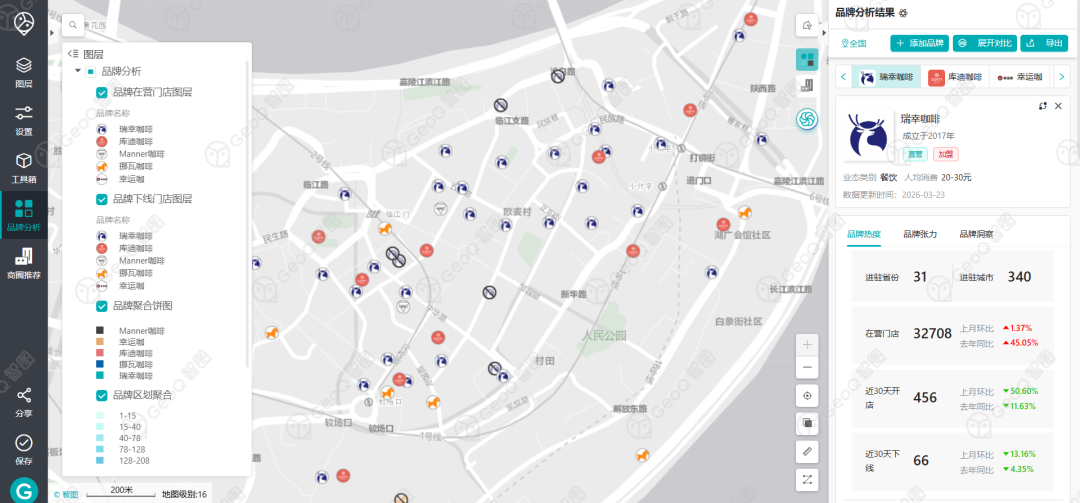The image size is (1080, 503).
Task: Close the 瑞幸咖啡 brand detail card
Action: 1059,105
